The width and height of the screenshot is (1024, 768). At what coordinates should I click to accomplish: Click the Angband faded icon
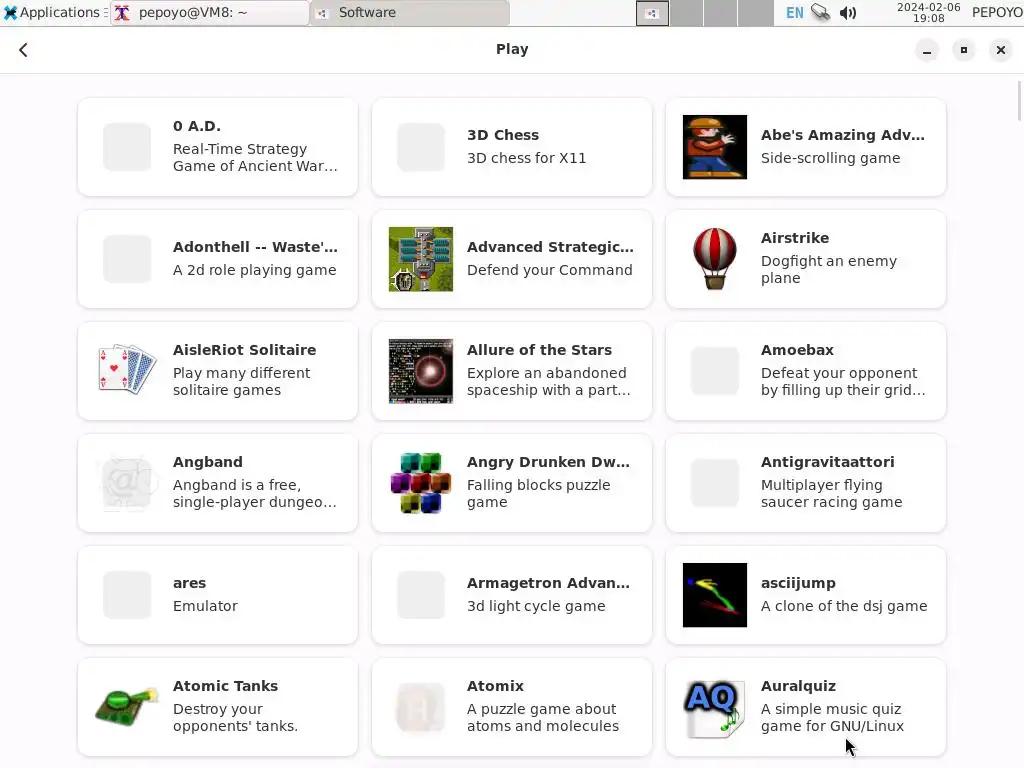(x=127, y=483)
